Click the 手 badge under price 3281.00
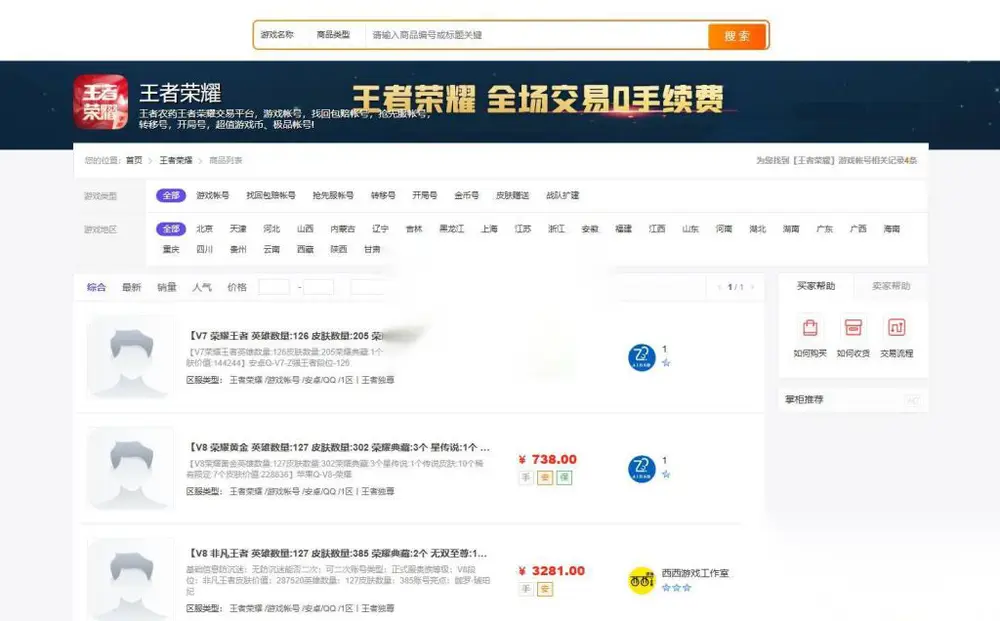 click(526, 589)
